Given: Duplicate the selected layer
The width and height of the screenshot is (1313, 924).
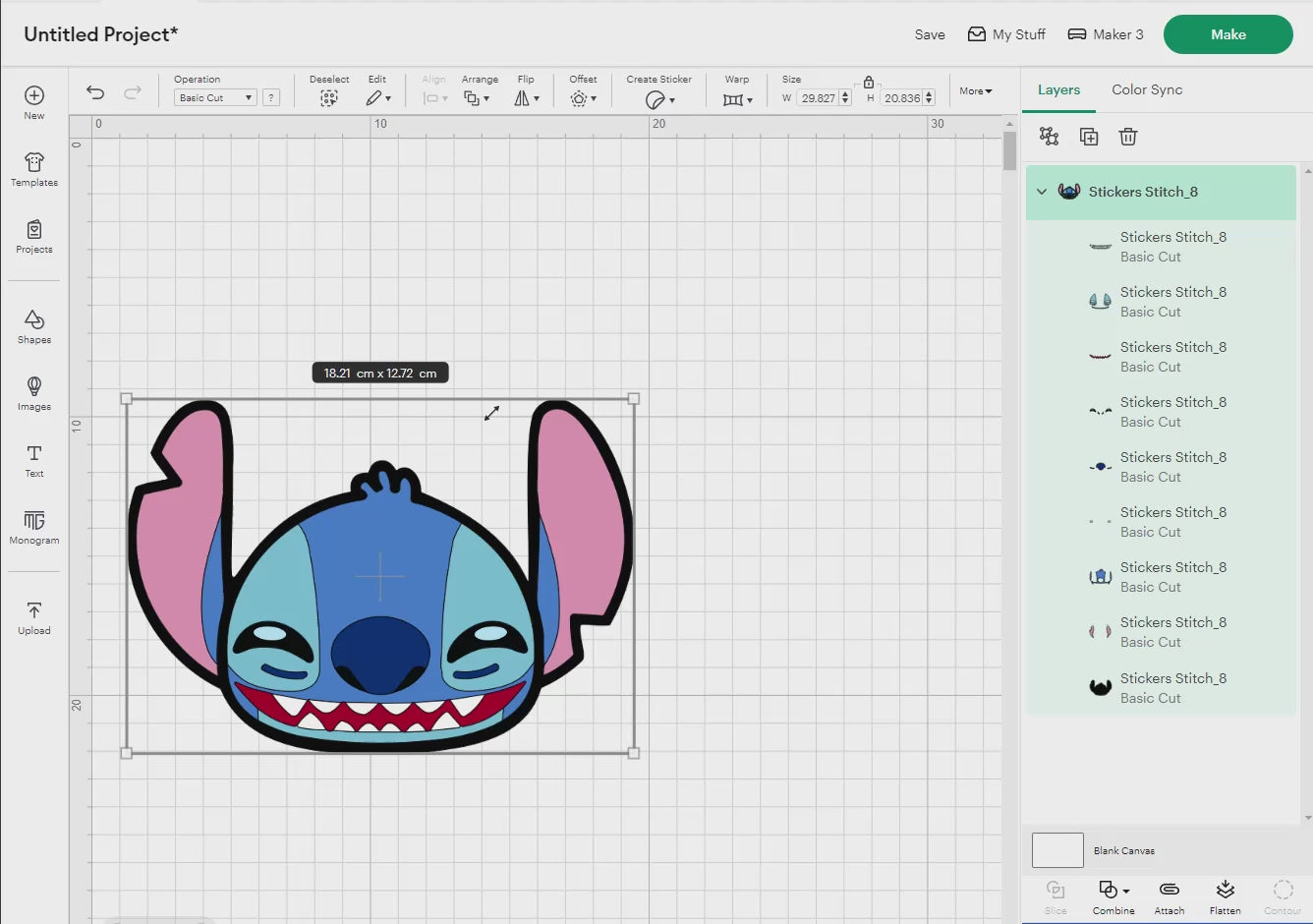Looking at the screenshot, I should (1089, 137).
